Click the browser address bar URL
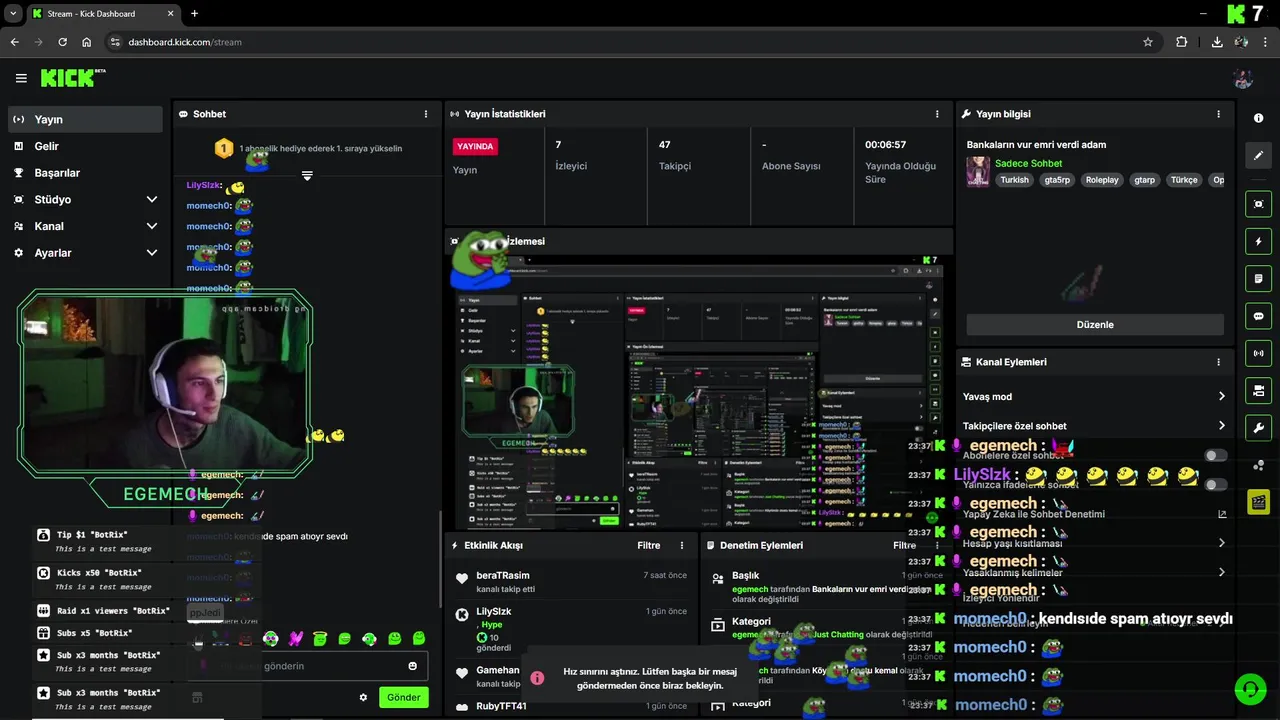This screenshot has width=1280, height=720. 185,42
